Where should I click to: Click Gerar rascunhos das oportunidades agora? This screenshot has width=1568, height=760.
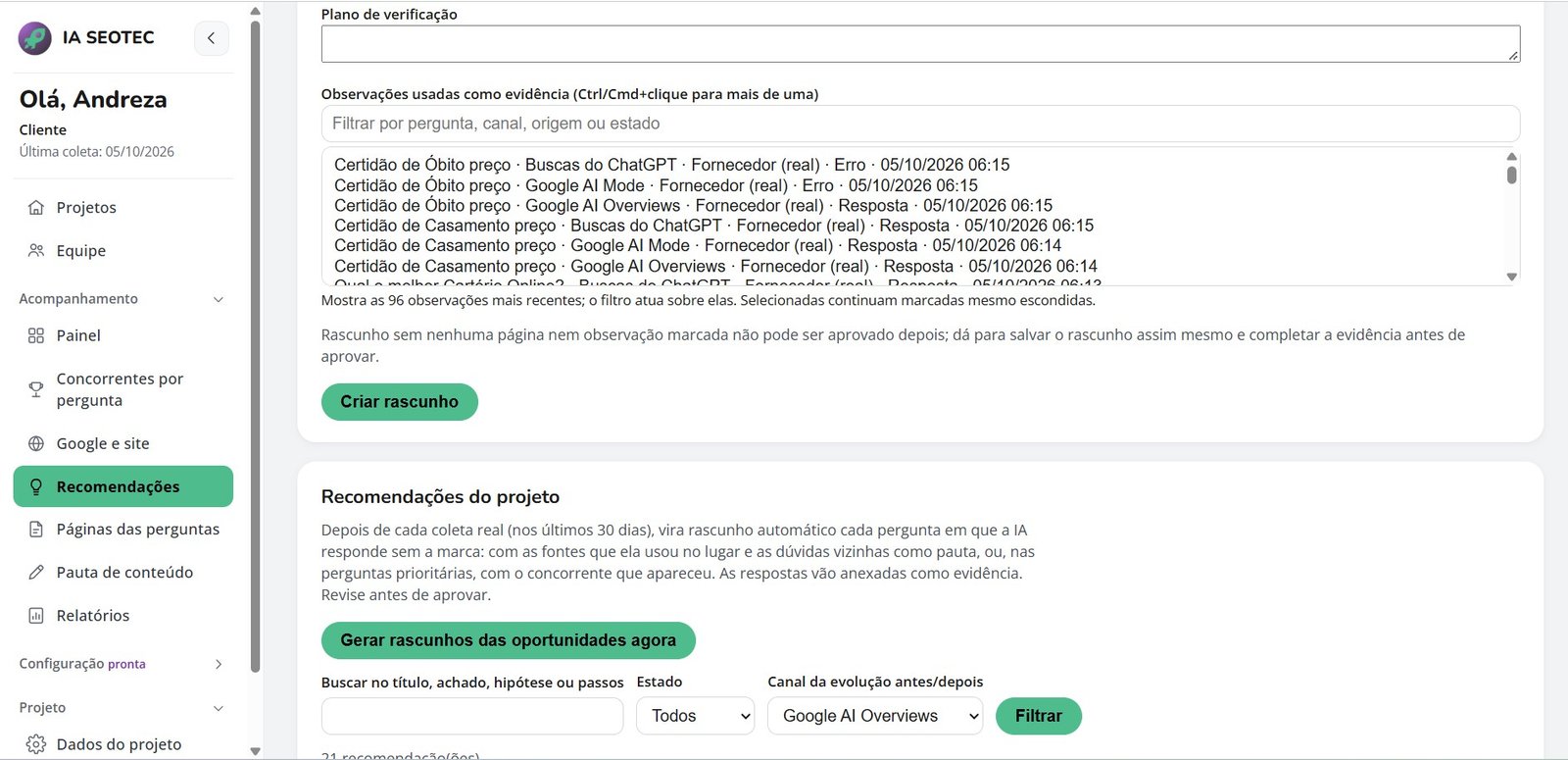[x=509, y=640]
